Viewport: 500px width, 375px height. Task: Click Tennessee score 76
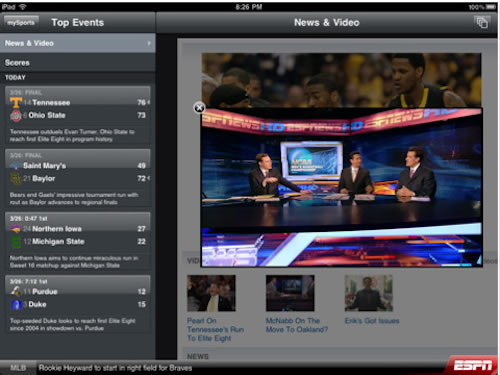point(141,102)
